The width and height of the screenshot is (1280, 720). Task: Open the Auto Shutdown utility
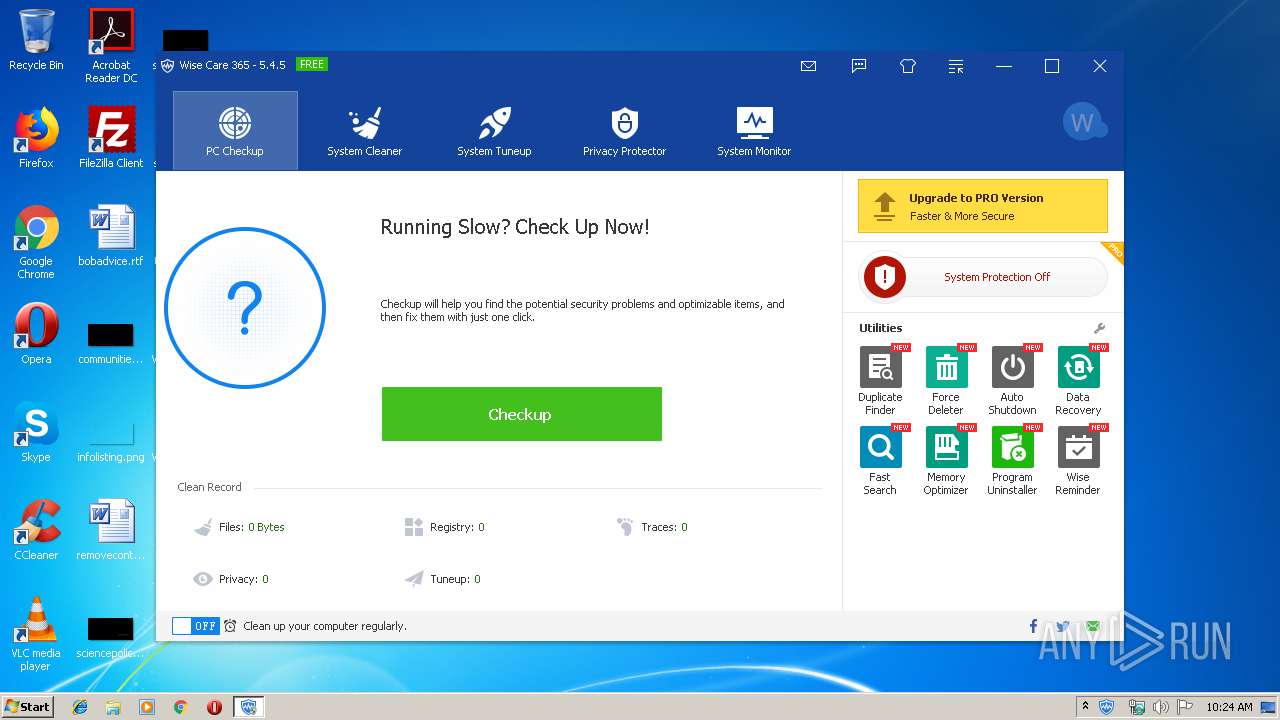coord(1012,380)
